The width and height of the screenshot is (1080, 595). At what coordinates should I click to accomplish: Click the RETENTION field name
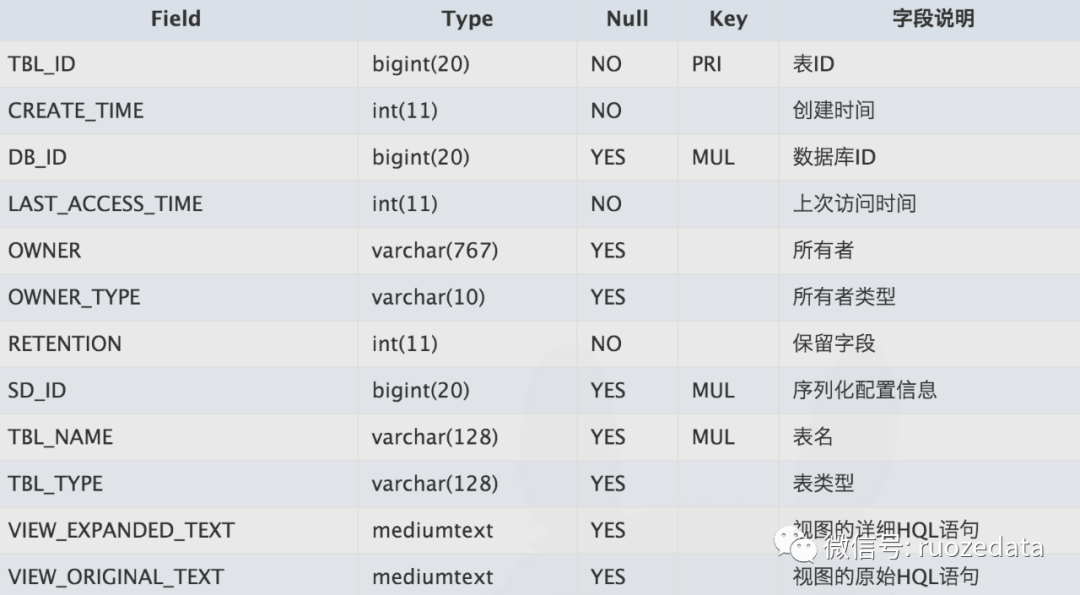65,344
